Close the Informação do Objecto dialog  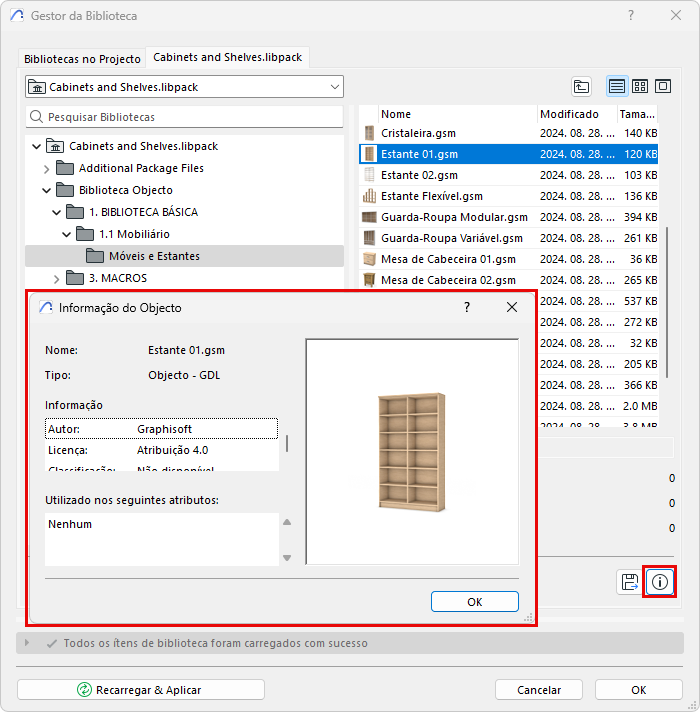click(512, 307)
